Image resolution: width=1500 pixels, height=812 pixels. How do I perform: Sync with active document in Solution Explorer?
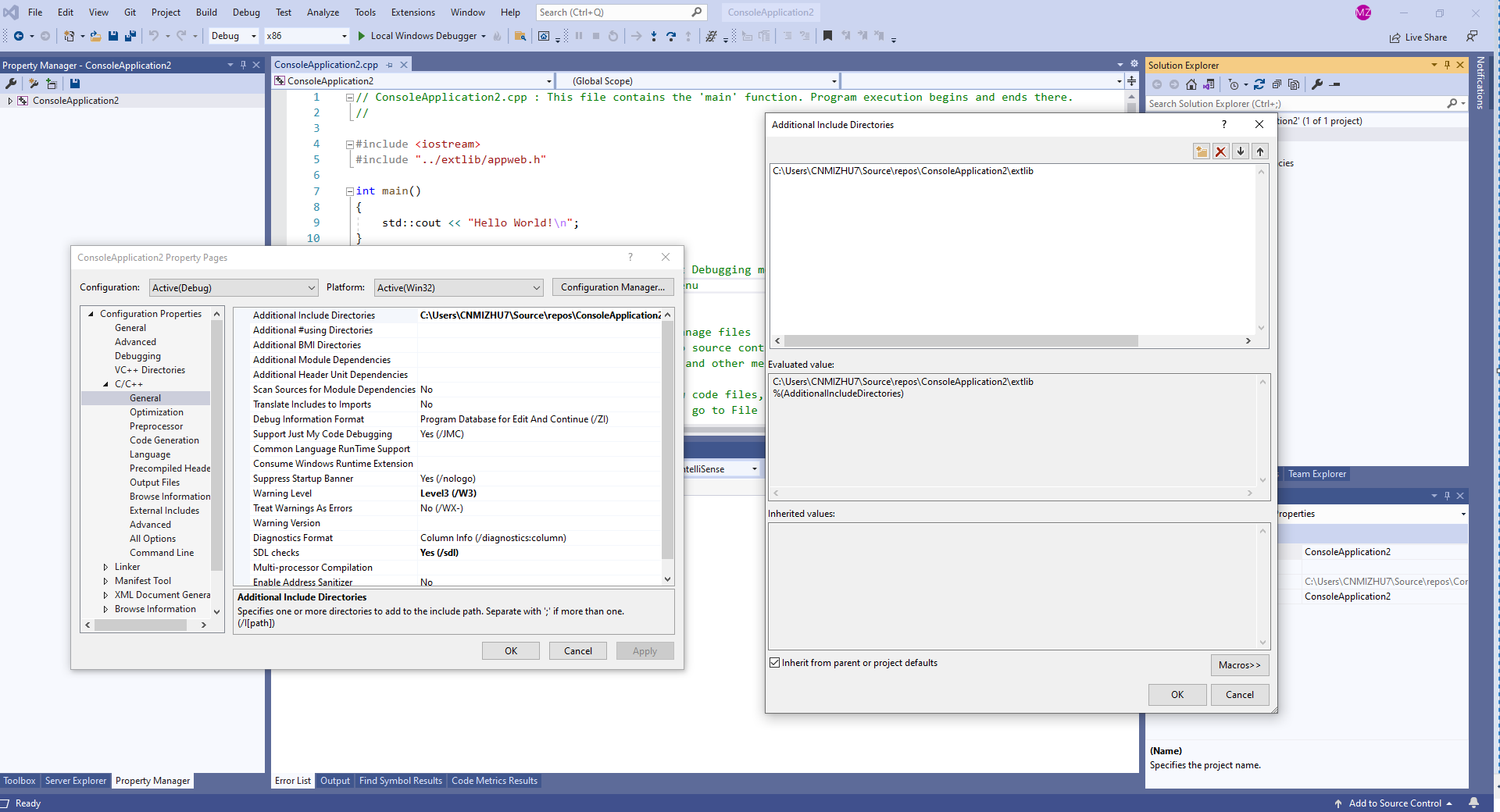(x=1259, y=84)
